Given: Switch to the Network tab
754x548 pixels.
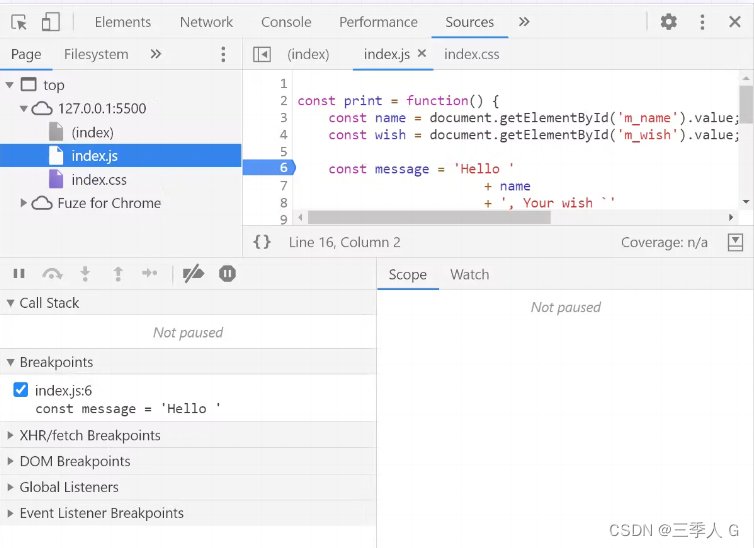Looking at the screenshot, I should pos(205,22).
